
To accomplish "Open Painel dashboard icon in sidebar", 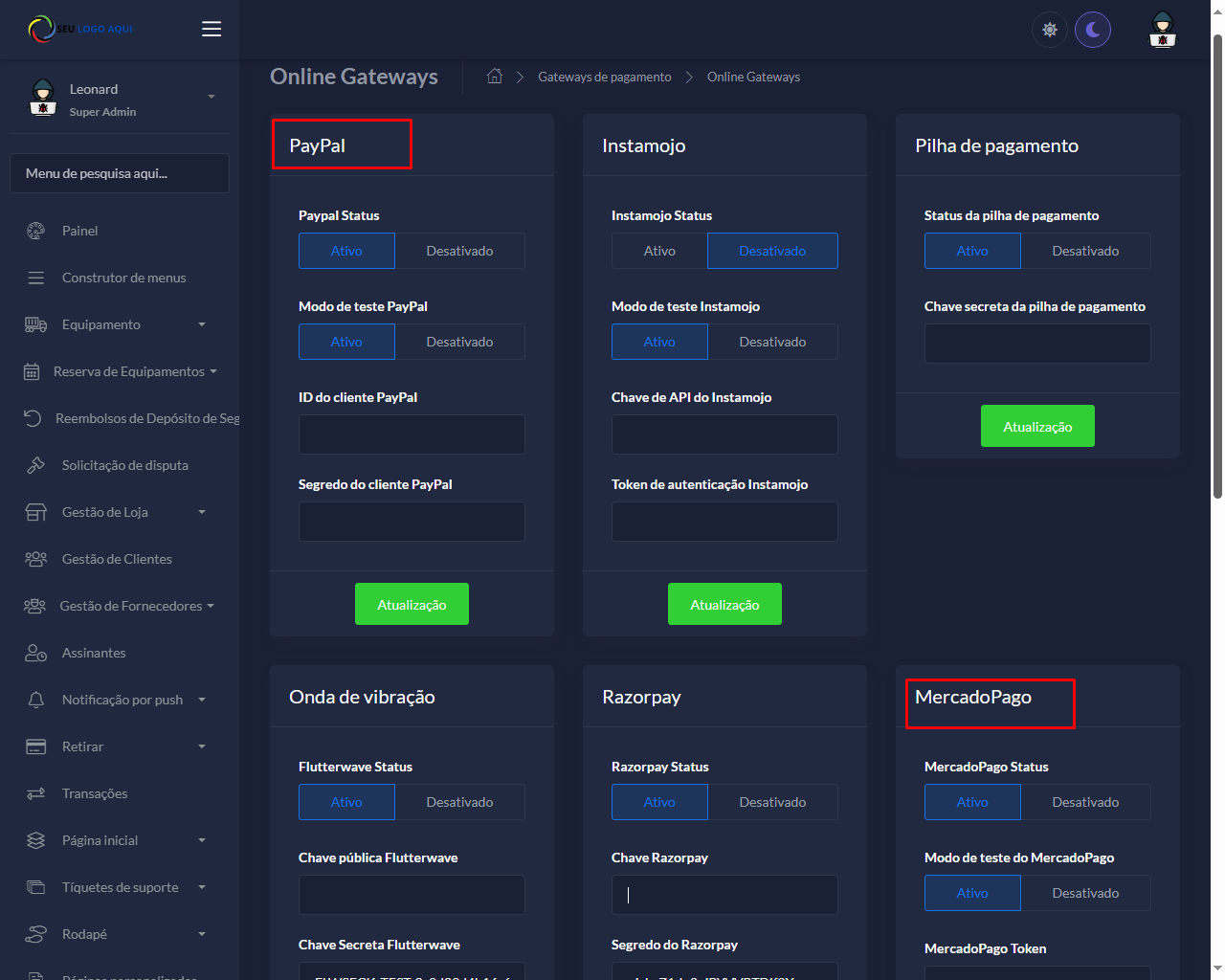I will (35, 231).
